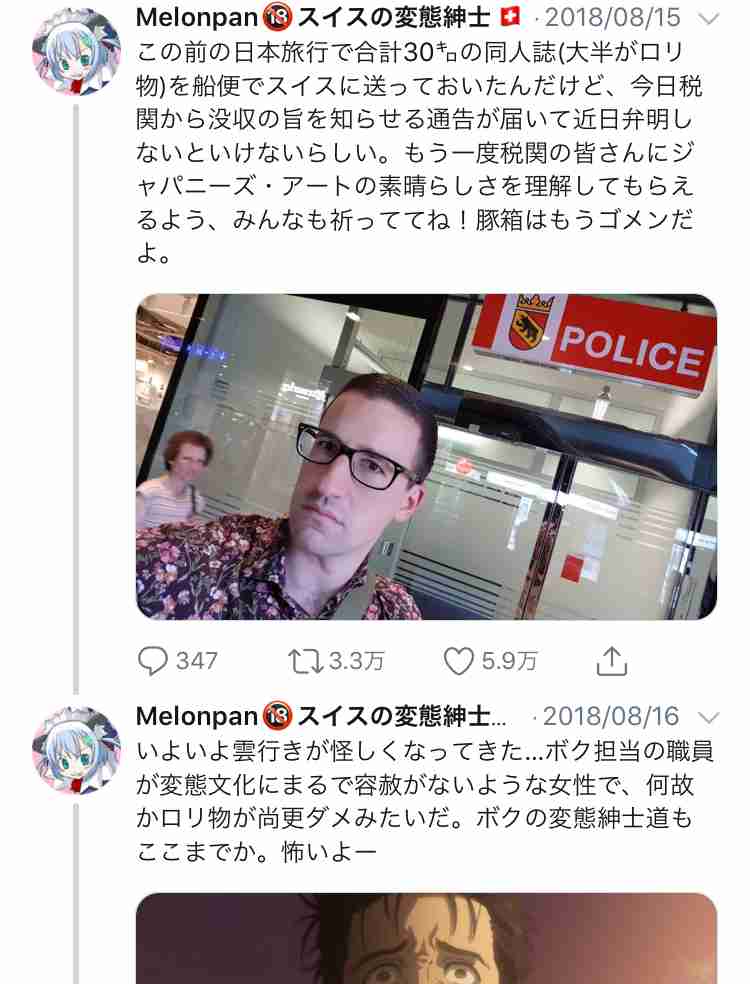The height and width of the screenshot is (984, 750).
Task: Click the 5.9万 like count
Action: click(x=509, y=661)
